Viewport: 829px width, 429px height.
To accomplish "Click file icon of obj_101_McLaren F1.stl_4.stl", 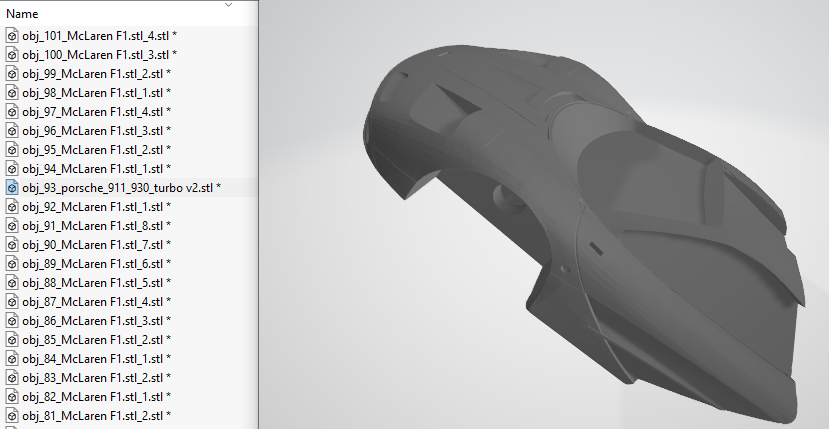I will point(12,35).
